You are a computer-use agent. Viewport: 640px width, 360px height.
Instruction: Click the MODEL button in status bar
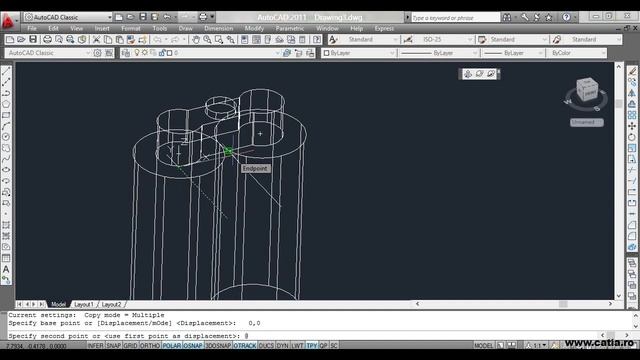484,346
